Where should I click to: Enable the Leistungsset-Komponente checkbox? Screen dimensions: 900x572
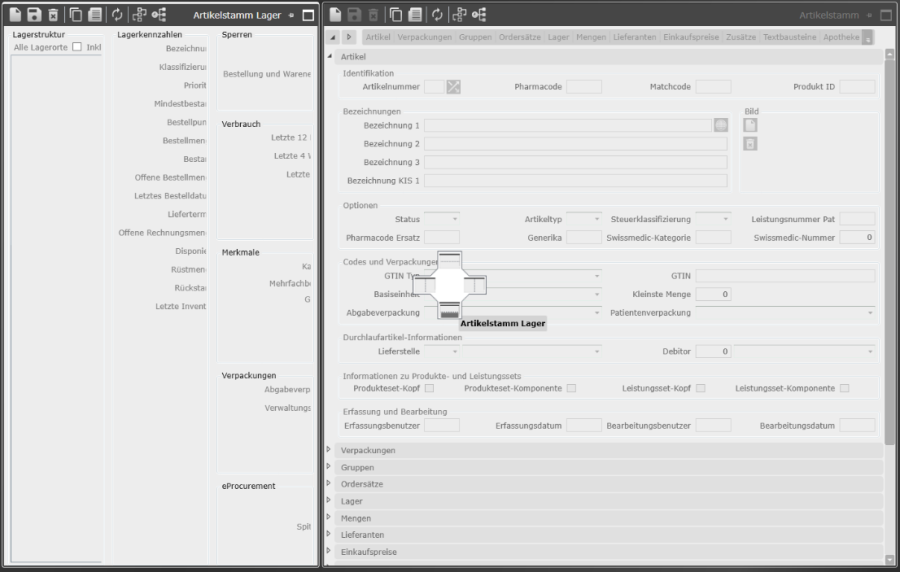coord(844,388)
